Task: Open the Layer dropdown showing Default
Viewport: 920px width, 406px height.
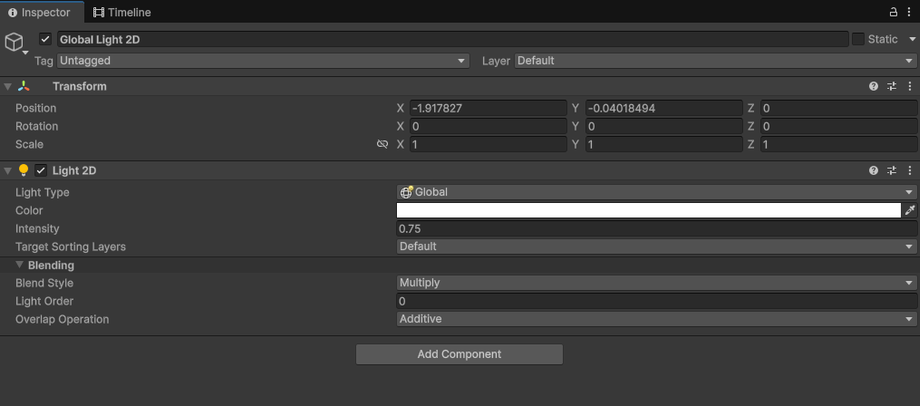Action: coord(716,60)
